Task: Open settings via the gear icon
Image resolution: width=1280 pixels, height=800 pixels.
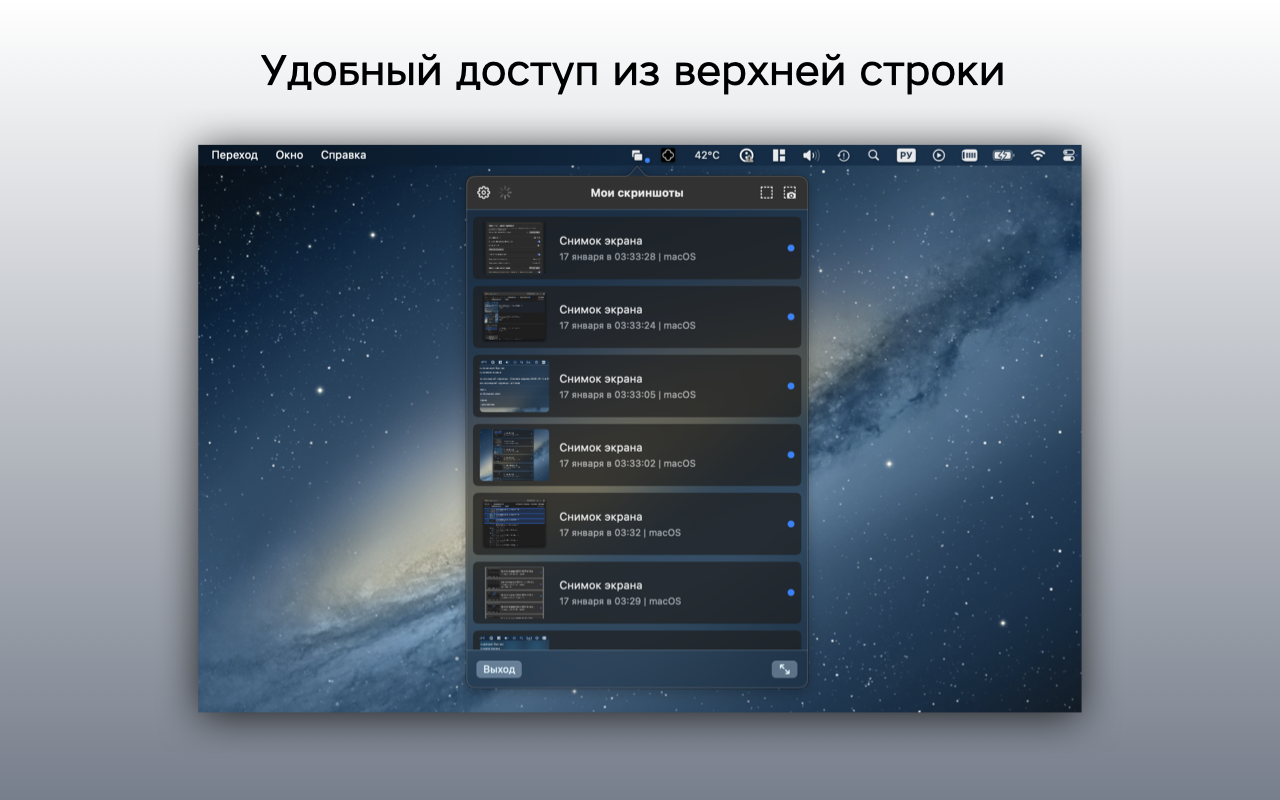Action: [484, 193]
